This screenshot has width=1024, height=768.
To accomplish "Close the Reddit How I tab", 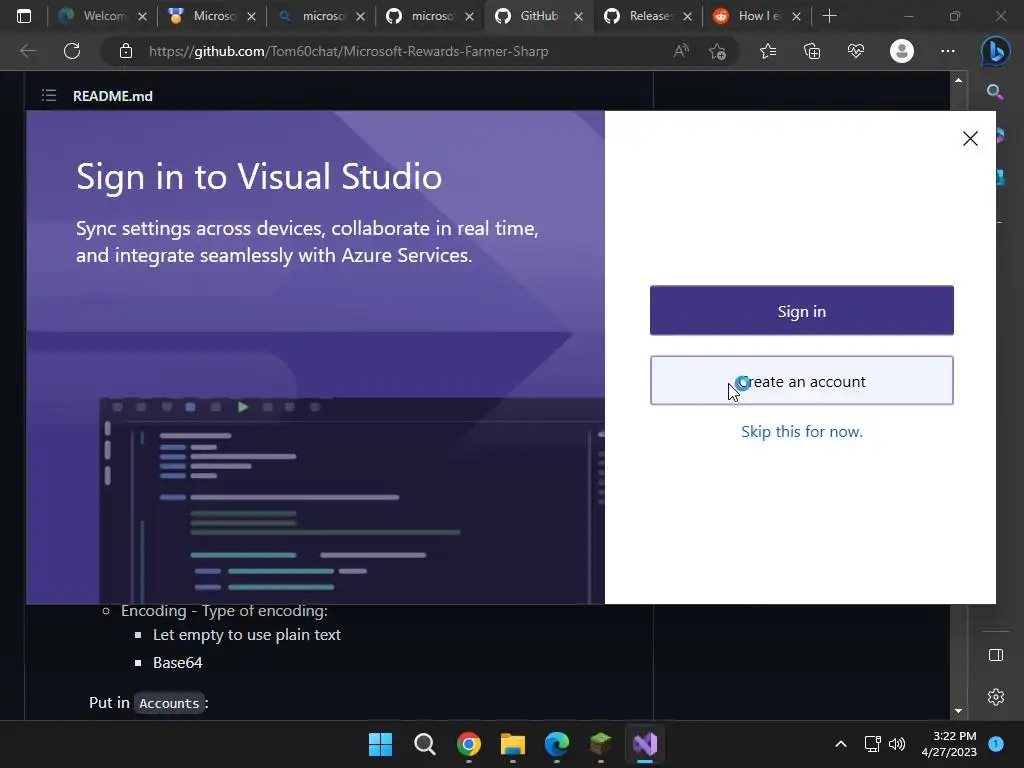I will (796, 17).
